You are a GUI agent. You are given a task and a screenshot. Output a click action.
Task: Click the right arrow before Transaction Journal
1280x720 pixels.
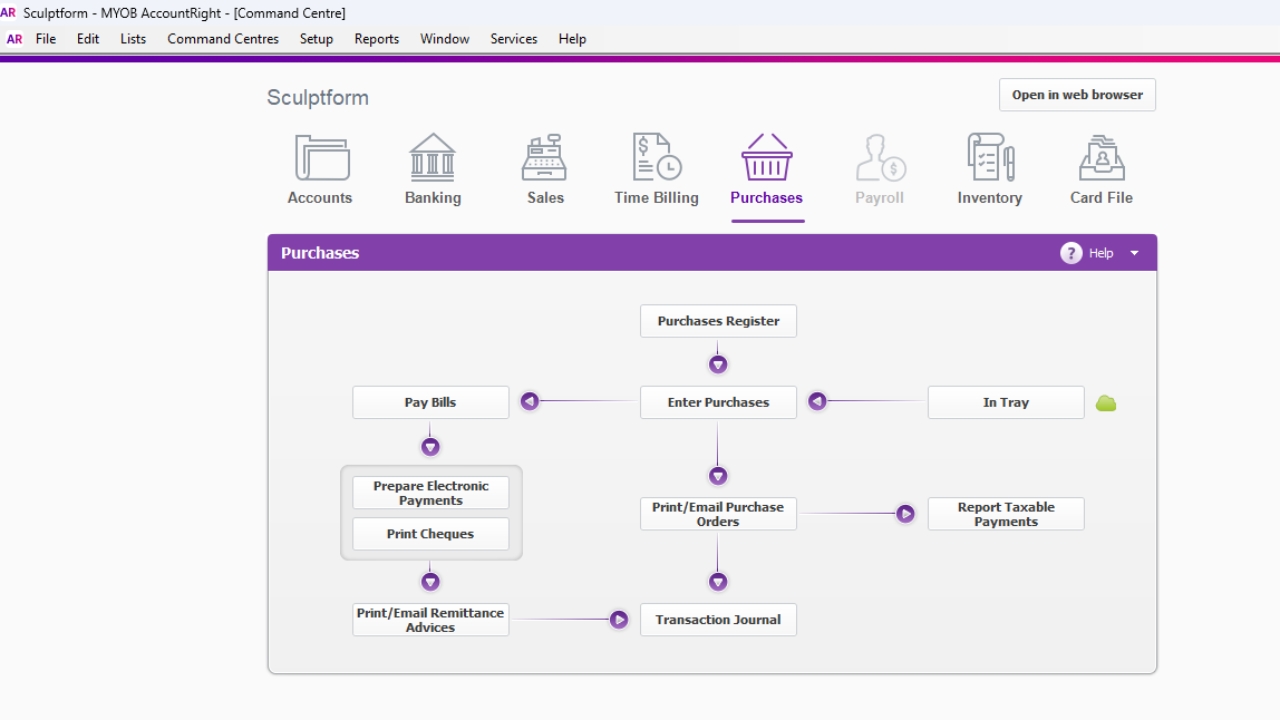coord(619,620)
